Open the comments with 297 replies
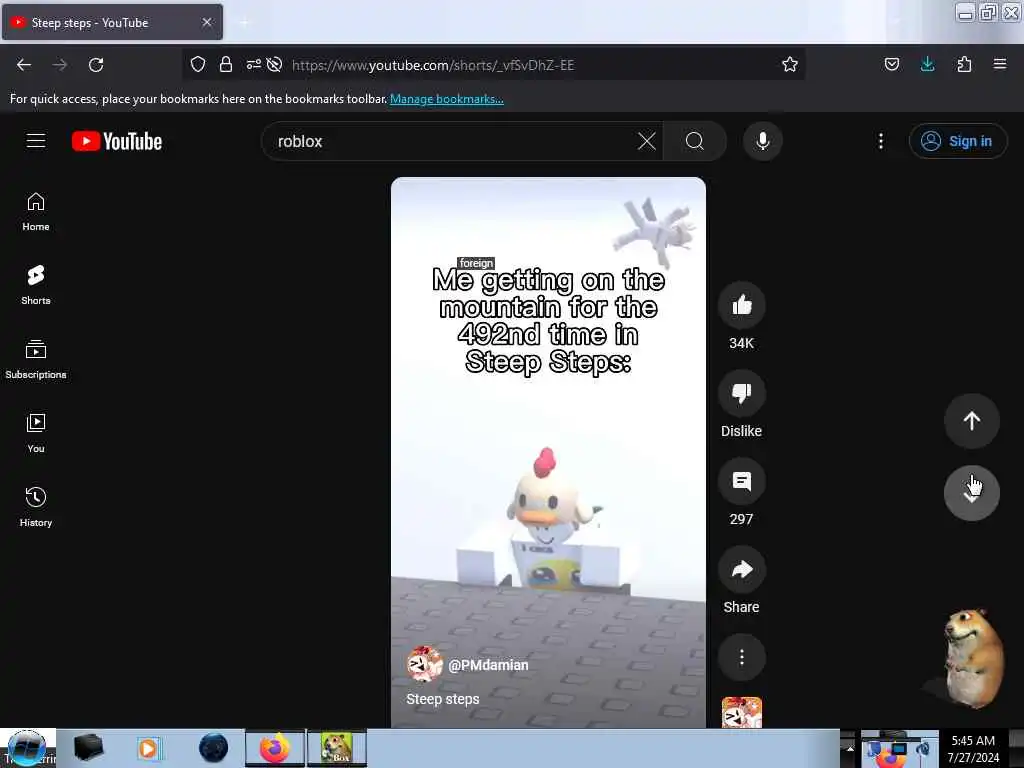This screenshot has width=1024, height=768. click(x=741, y=481)
